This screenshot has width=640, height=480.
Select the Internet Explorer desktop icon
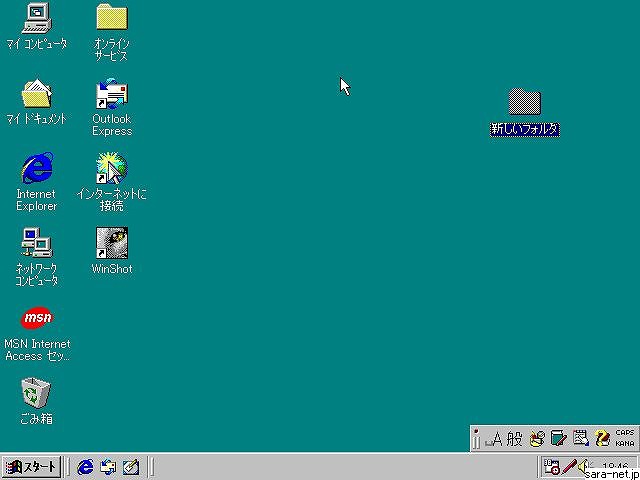[x=37, y=168]
